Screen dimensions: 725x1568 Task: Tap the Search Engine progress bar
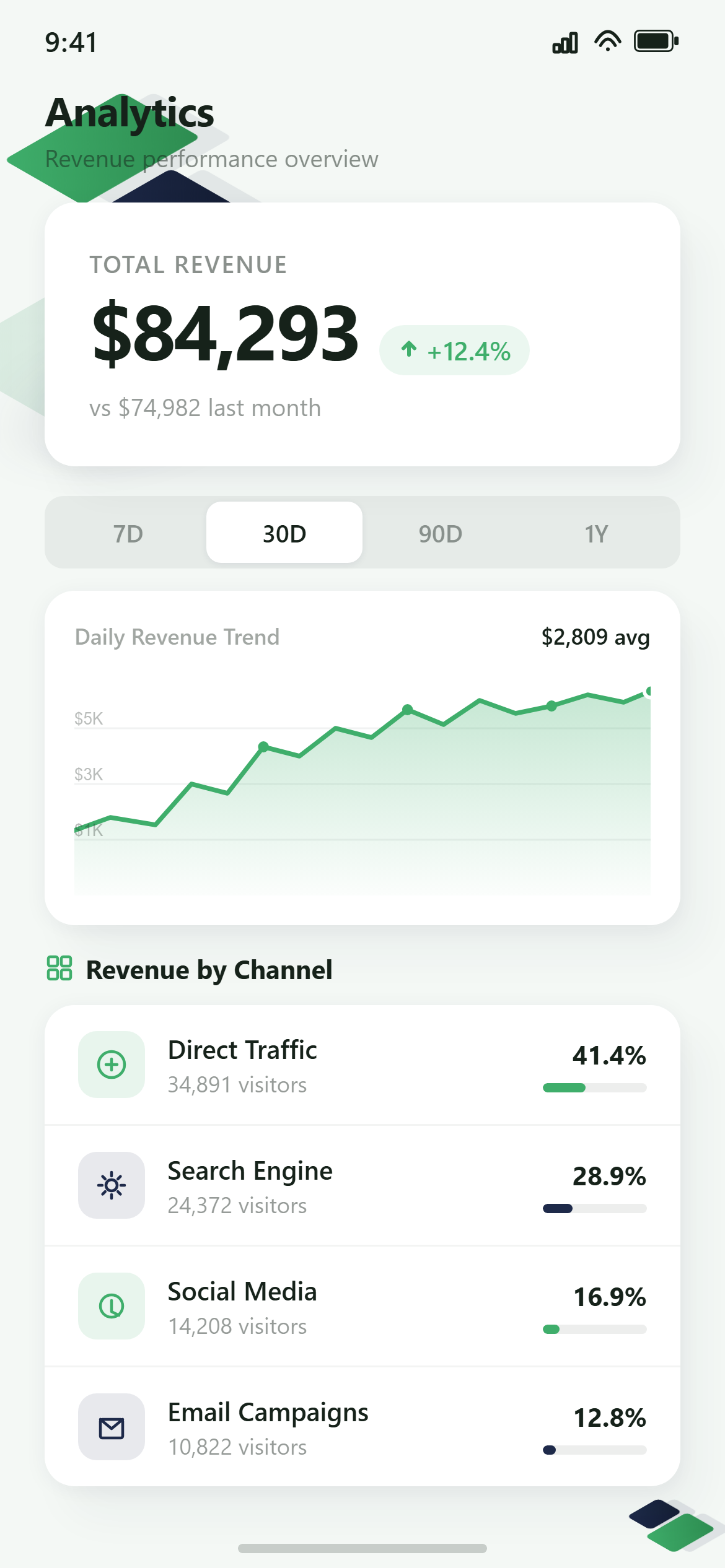595,1209
